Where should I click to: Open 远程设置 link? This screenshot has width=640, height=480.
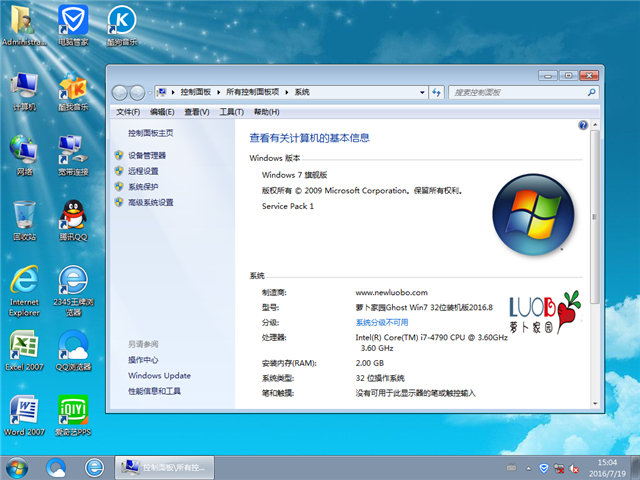click(143, 171)
